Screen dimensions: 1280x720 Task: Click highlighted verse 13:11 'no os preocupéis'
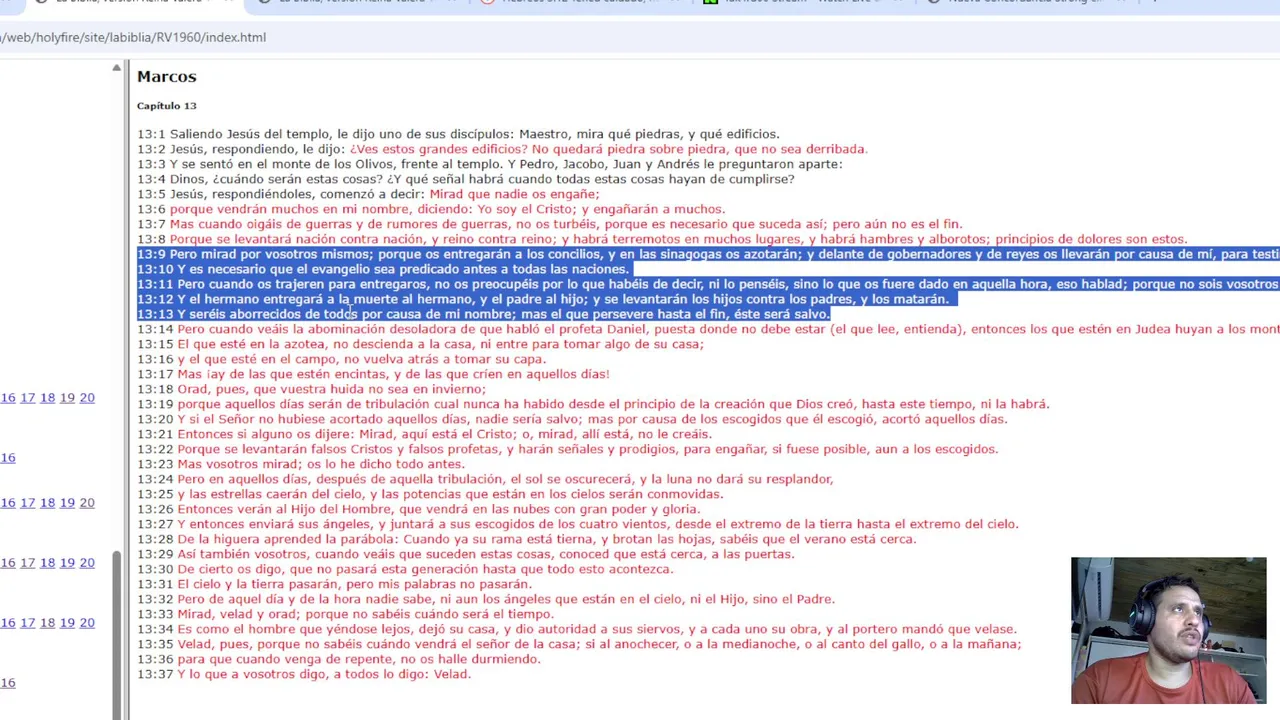coord(708,284)
